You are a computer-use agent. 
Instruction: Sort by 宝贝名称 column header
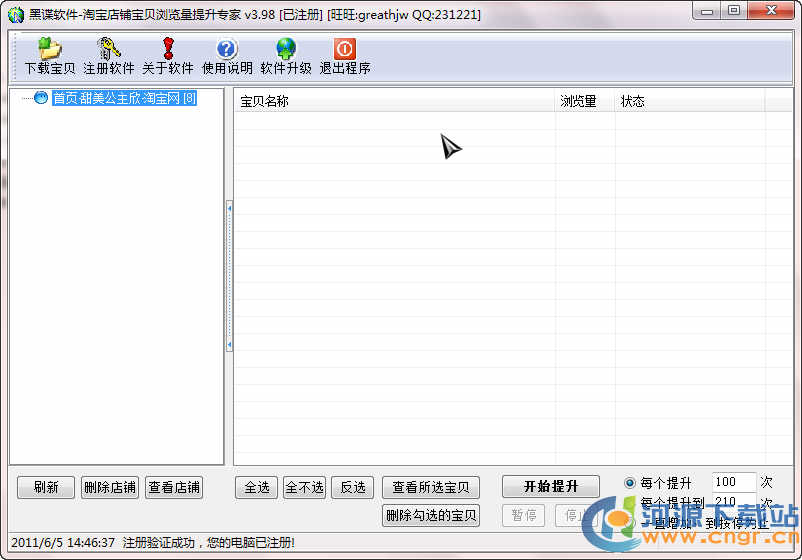394,101
